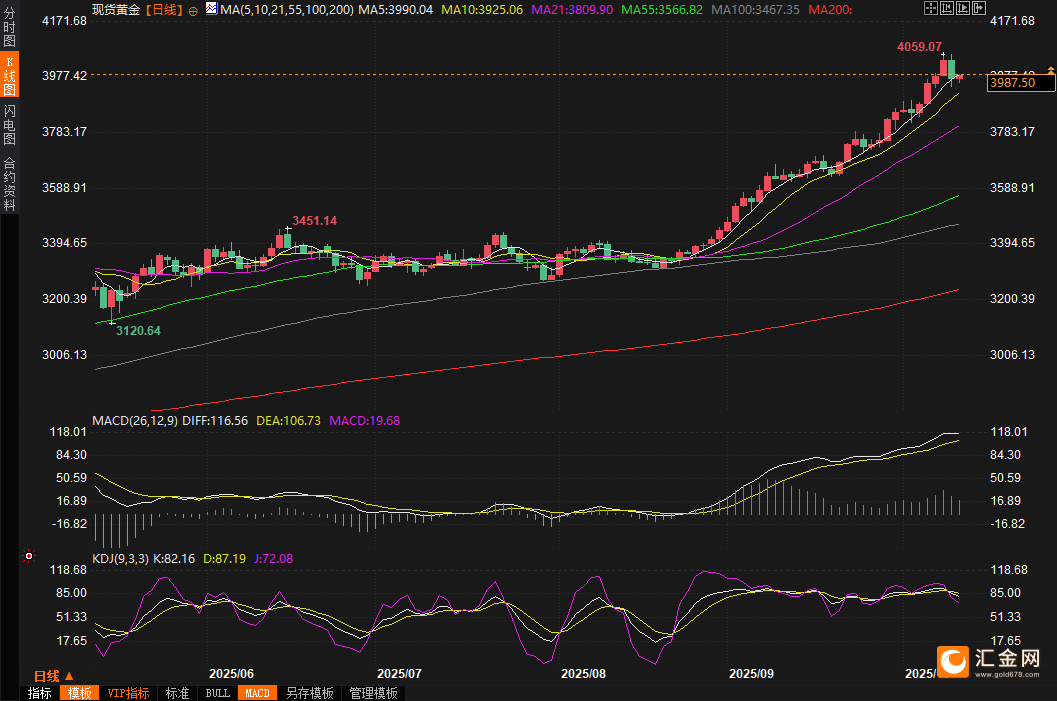Click the 另存模板 button
The width and height of the screenshot is (1057, 701).
309,693
